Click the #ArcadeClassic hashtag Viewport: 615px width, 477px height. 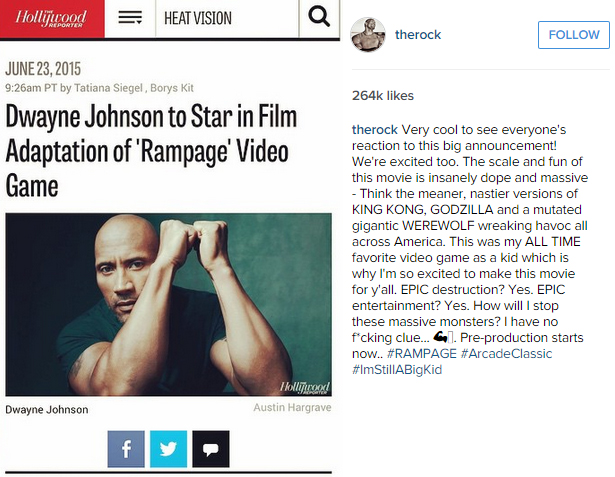(x=506, y=353)
